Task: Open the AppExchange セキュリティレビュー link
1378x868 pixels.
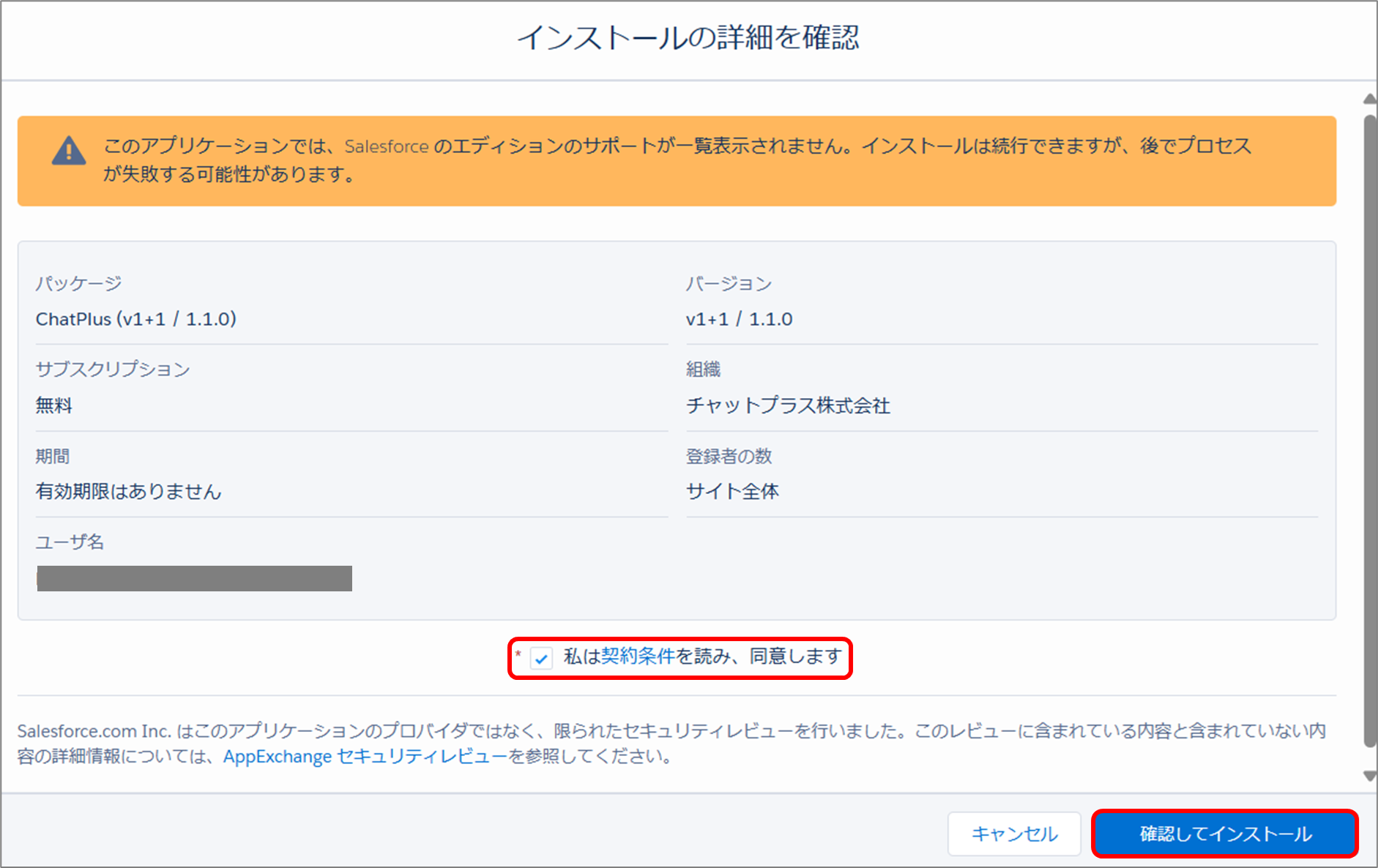Action: pos(365,756)
